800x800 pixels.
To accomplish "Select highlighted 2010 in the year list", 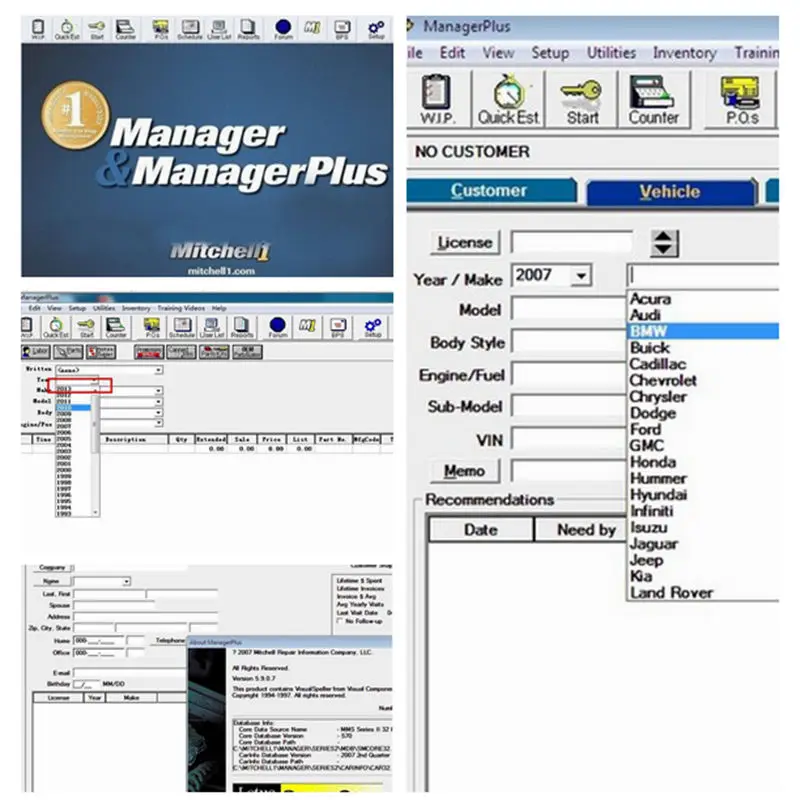I will point(73,408).
